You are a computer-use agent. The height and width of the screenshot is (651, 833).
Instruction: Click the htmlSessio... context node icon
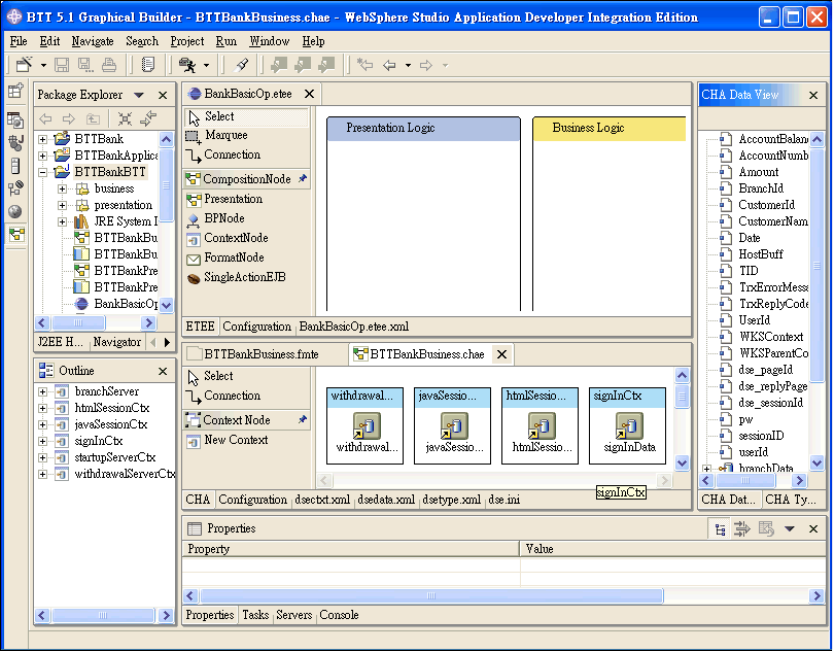tap(541, 426)
